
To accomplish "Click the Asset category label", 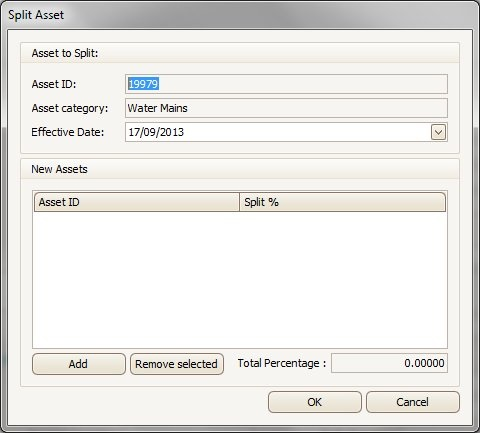I will tap(70, 108).
